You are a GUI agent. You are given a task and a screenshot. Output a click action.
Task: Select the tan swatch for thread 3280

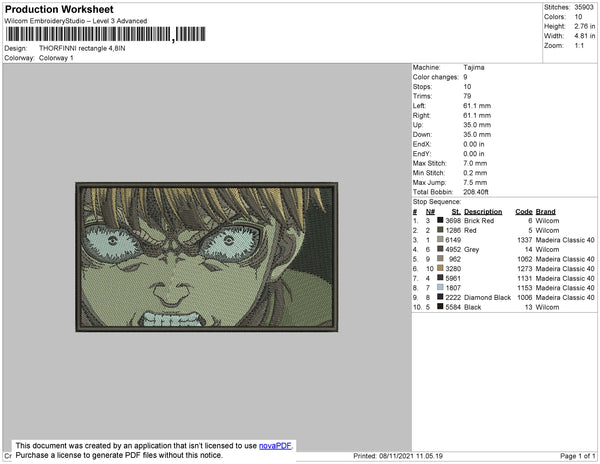[x=440, y=268]
